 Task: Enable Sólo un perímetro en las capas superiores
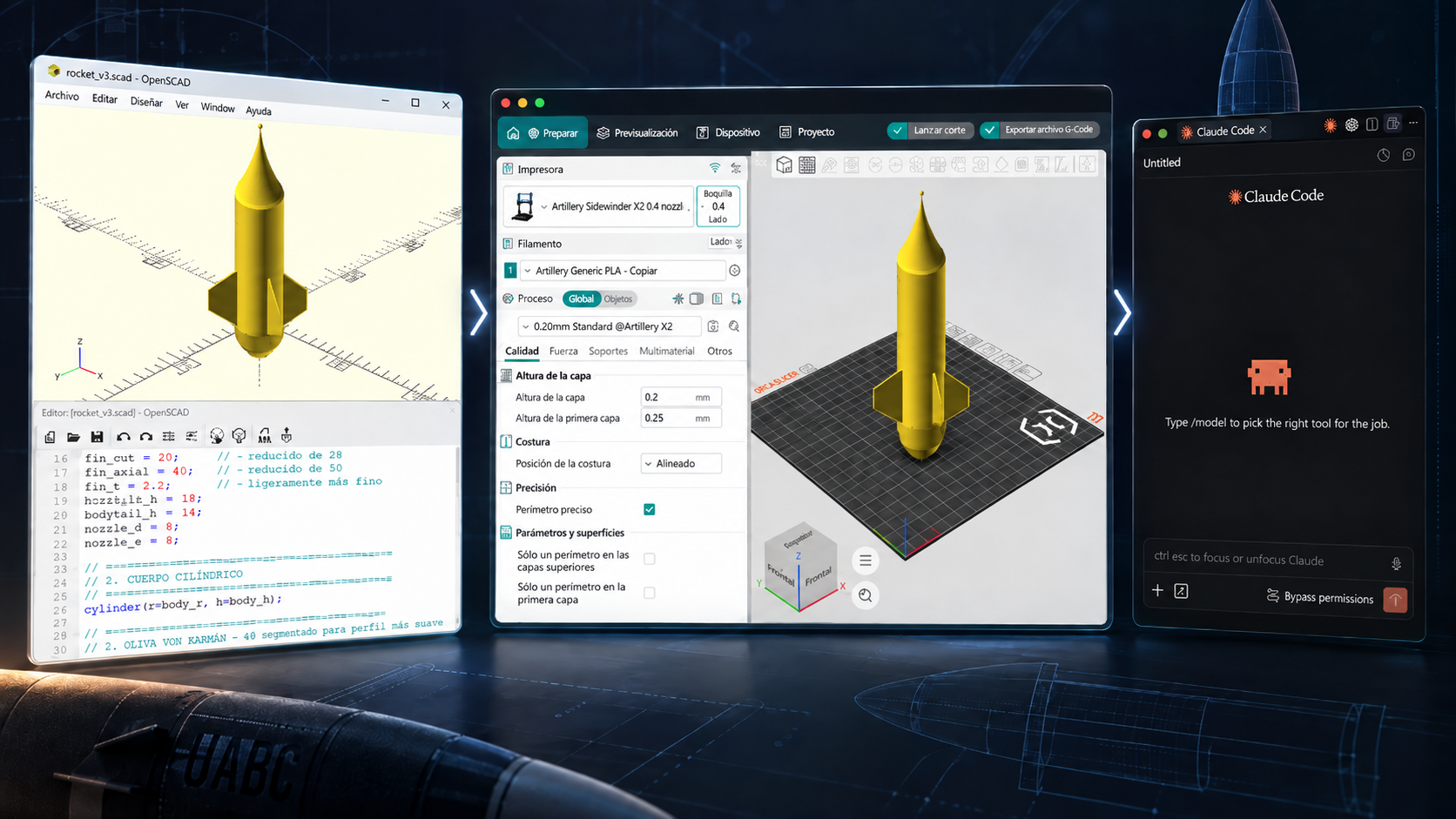tap(650, 559)
